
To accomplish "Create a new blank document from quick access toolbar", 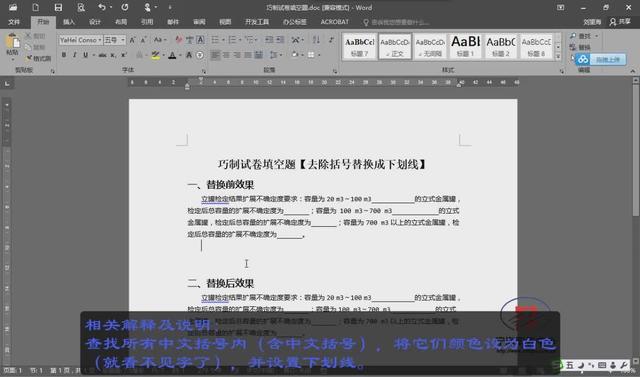I will [36, 7].
